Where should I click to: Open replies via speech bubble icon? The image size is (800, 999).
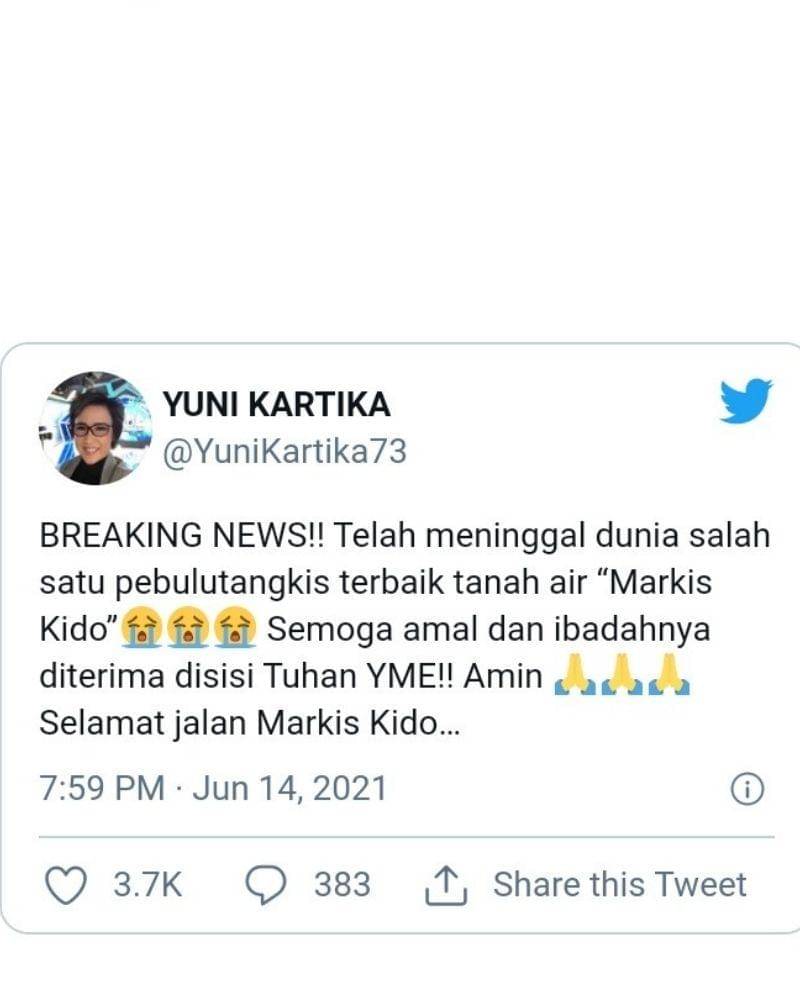266,885
